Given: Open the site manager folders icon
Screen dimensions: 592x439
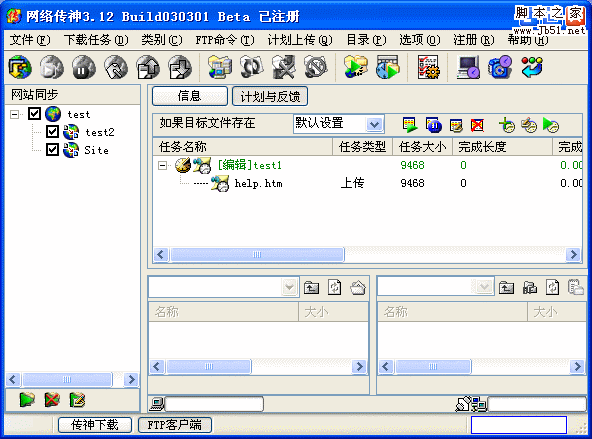Looking at the screenshot, I should click(220, 68).
